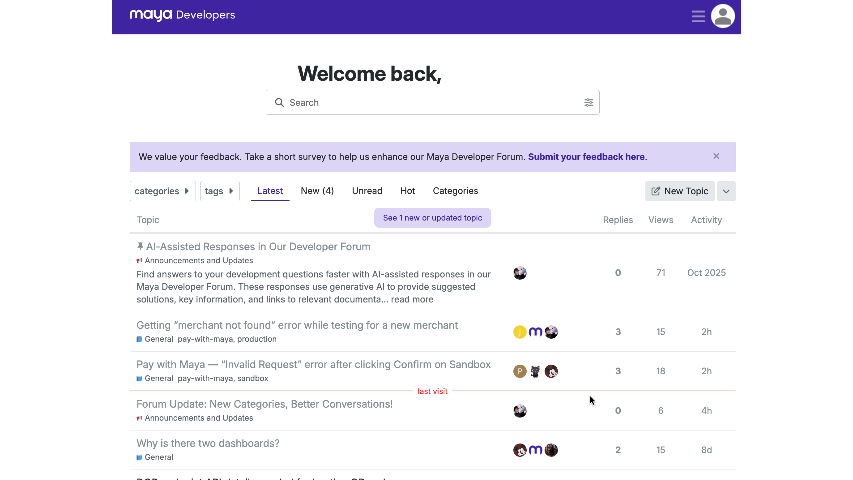Click 'See 1 new or updated topic' button

coord(432,218)
